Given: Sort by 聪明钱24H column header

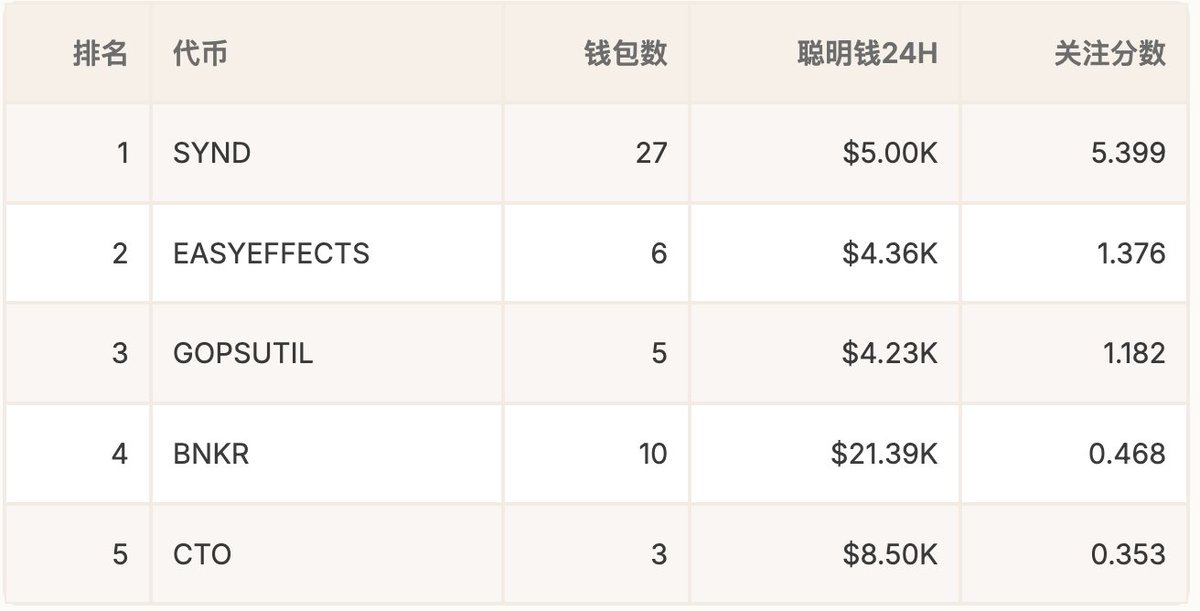Looking at the screenshot, I should click(x=867, y=54).
